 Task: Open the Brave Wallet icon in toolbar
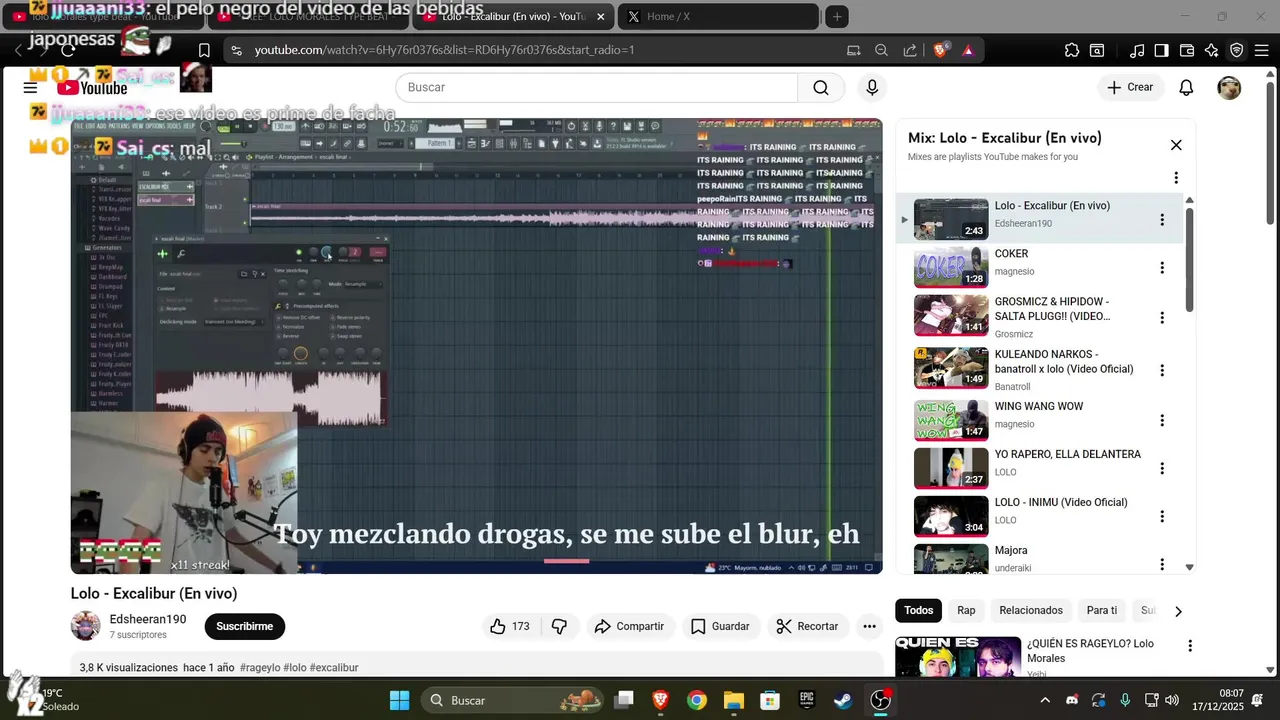[x=1187, y=50]
